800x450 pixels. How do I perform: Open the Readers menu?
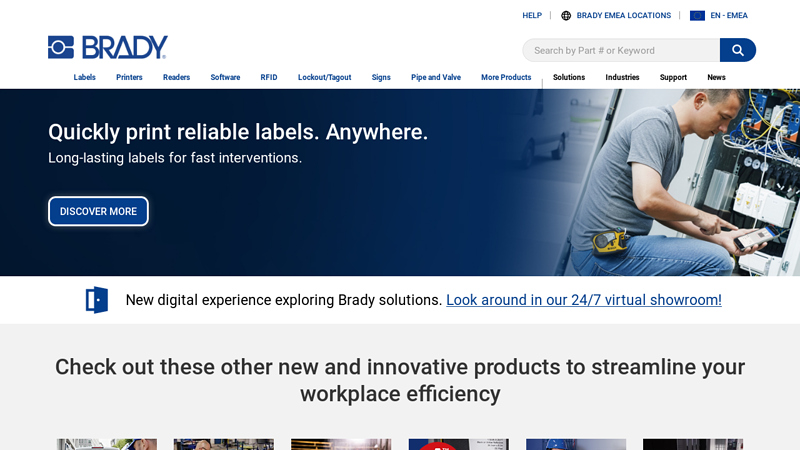click(176, 77)
